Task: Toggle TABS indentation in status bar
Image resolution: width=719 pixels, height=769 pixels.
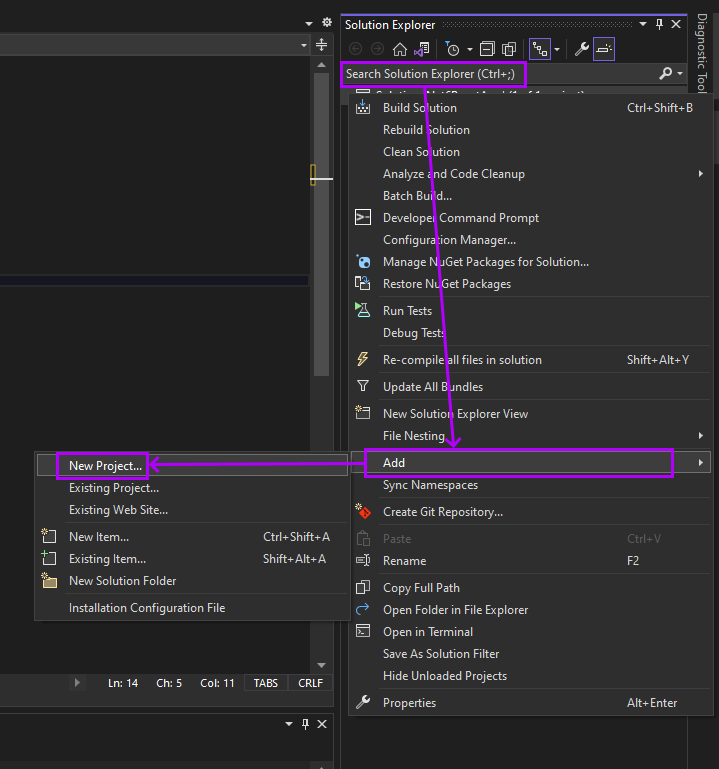Action: click(x=266, y=683)
